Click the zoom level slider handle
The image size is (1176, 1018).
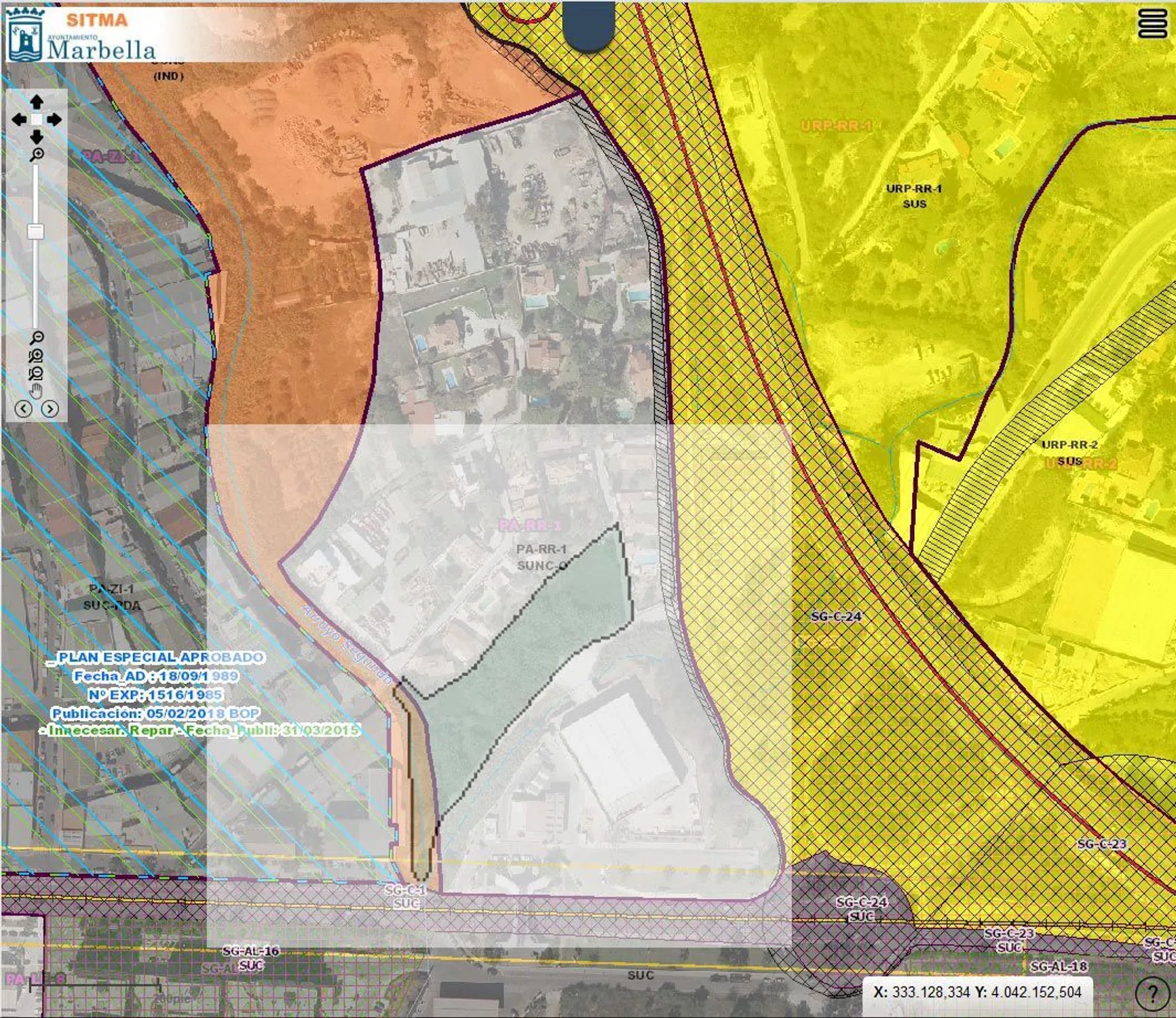36,231
